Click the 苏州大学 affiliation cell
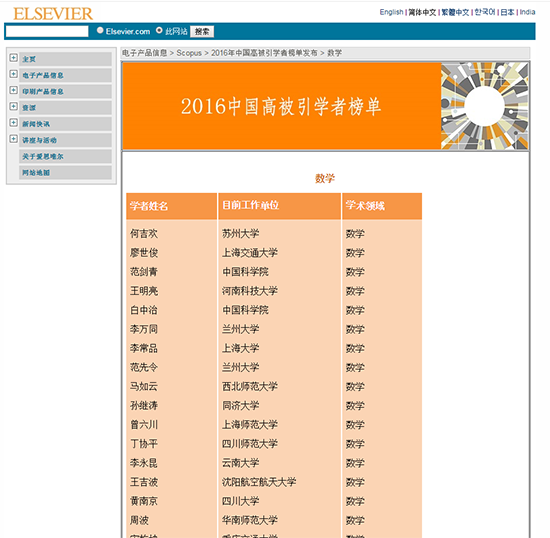 click(x=241, y=234)
